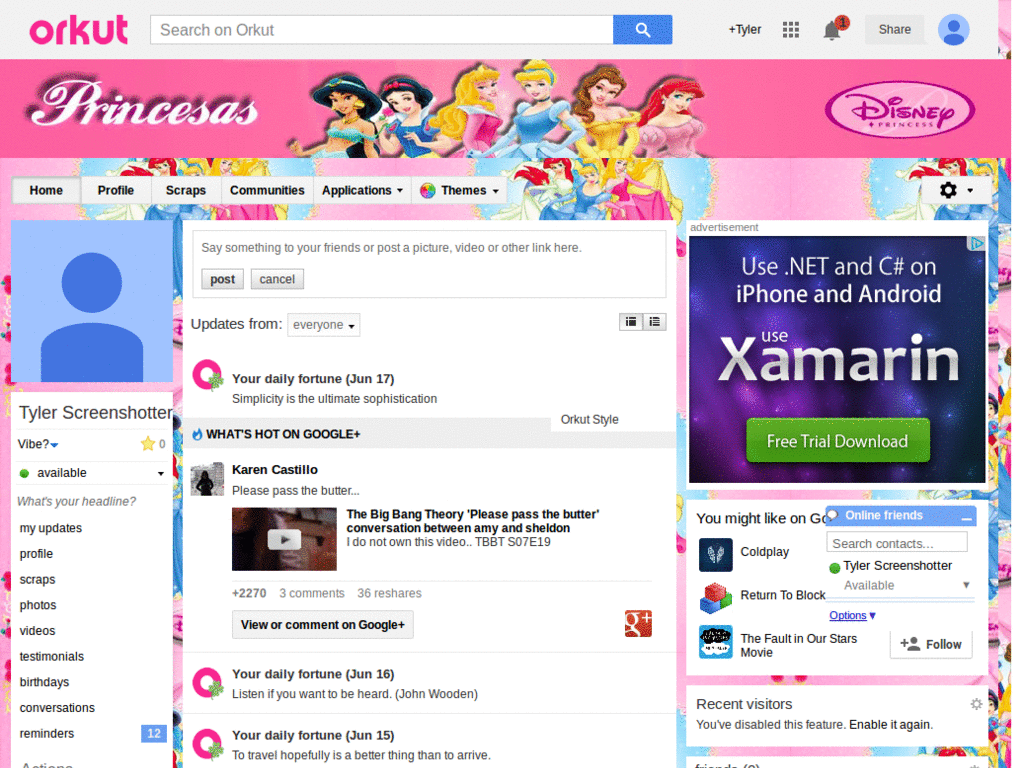Click the Jun 16 daily fortune icon

(x=208, y=684)
